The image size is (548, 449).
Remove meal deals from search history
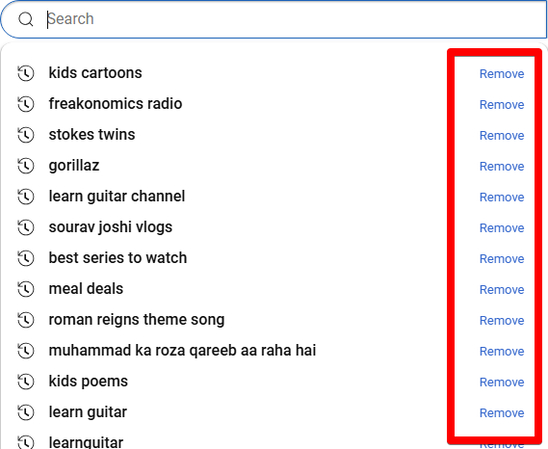coord(502,289)
